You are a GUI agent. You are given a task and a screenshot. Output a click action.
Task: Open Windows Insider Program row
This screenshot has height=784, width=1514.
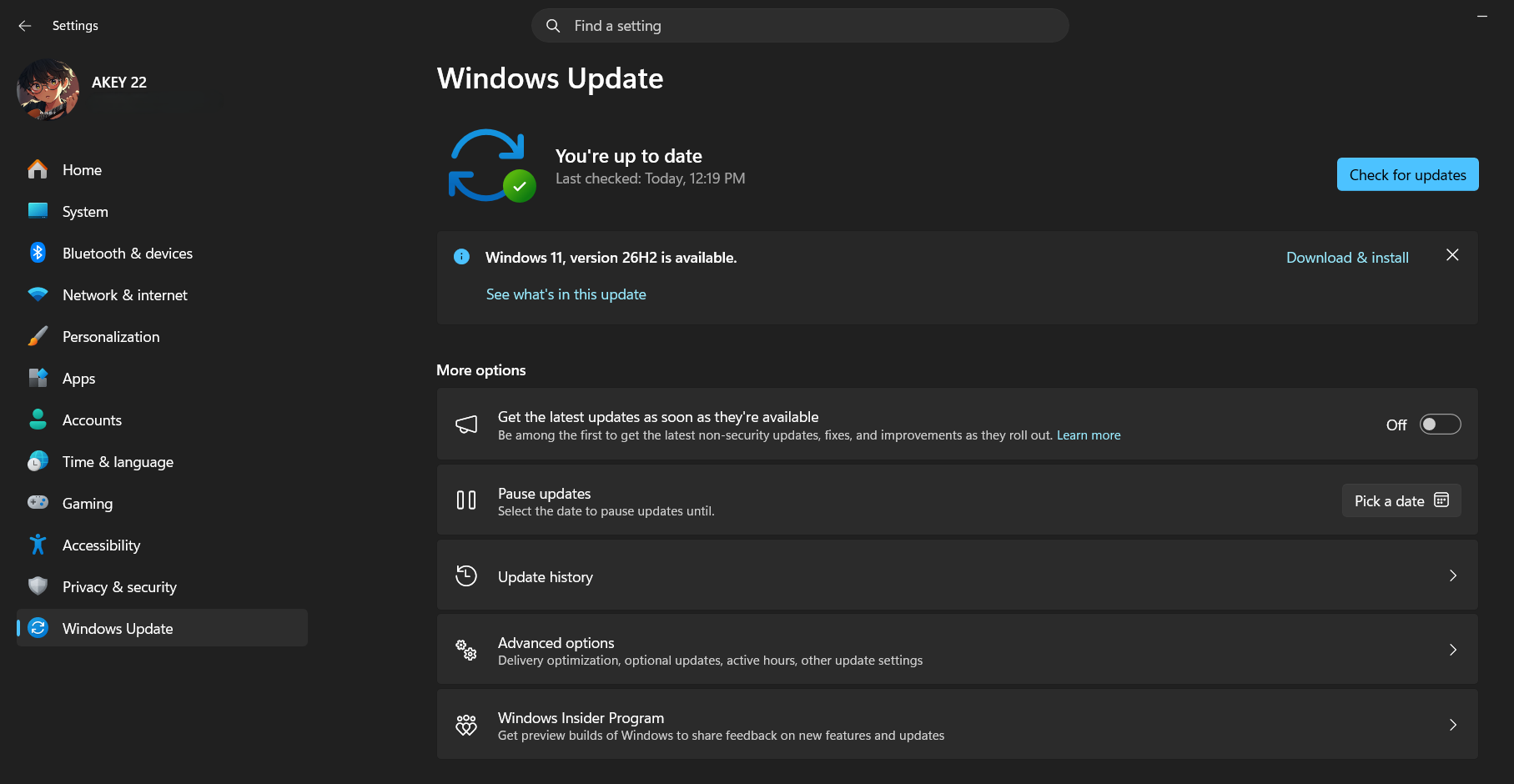(x=957, y=725)
